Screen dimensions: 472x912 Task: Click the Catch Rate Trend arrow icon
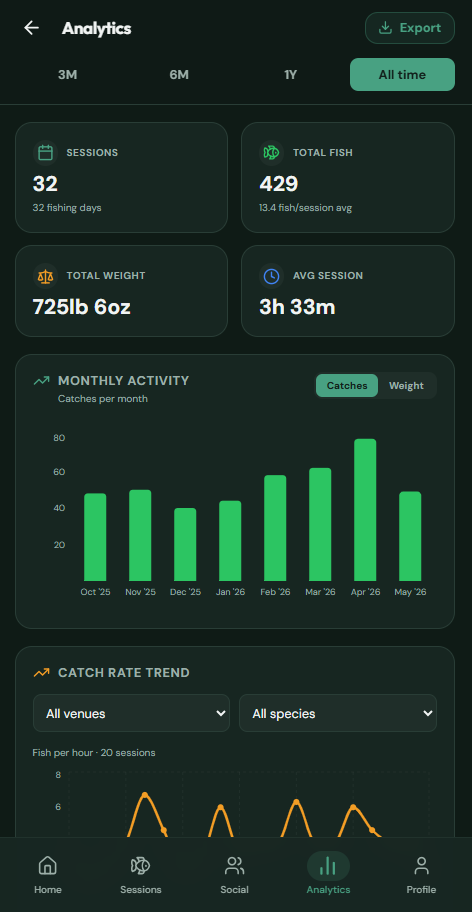tap(41, 673)
